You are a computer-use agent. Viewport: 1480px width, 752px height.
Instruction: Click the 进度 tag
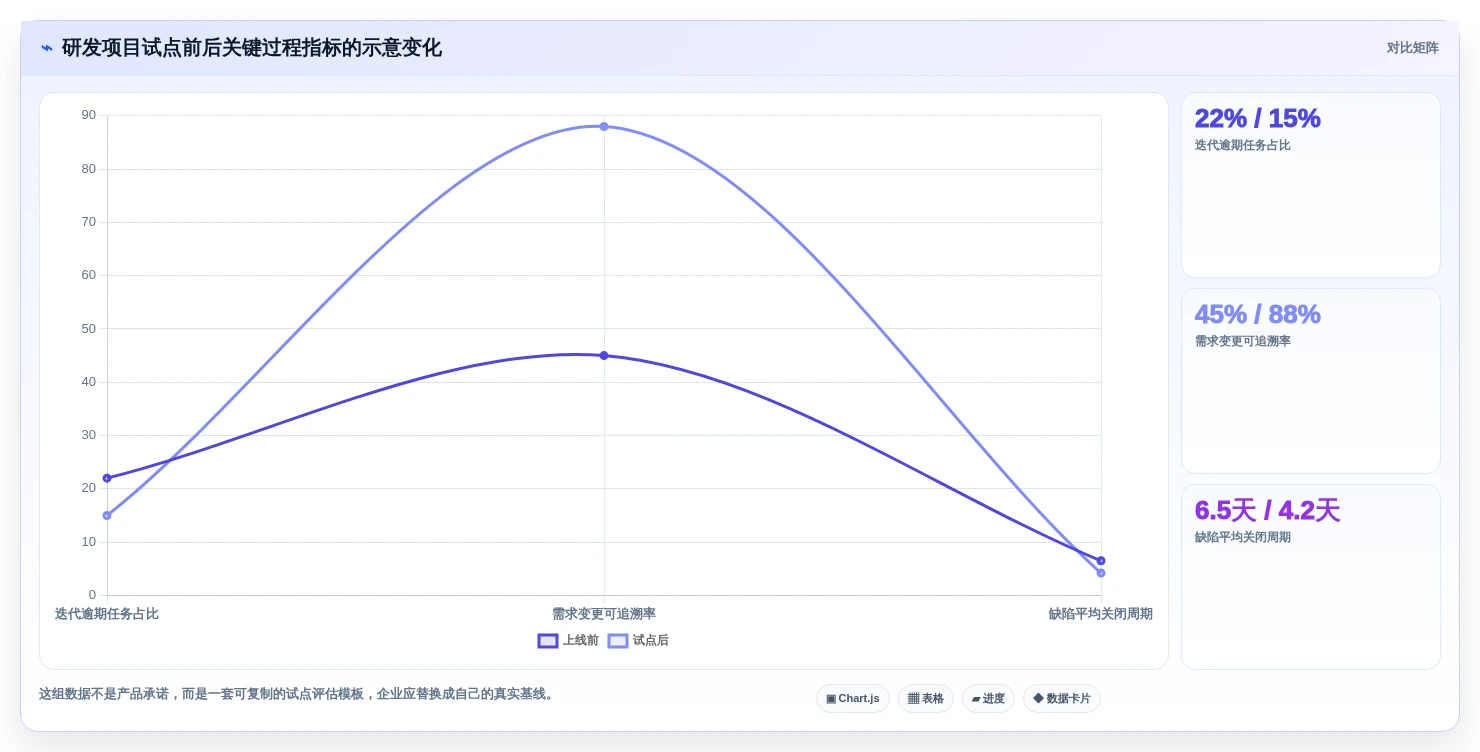(988, 698)
